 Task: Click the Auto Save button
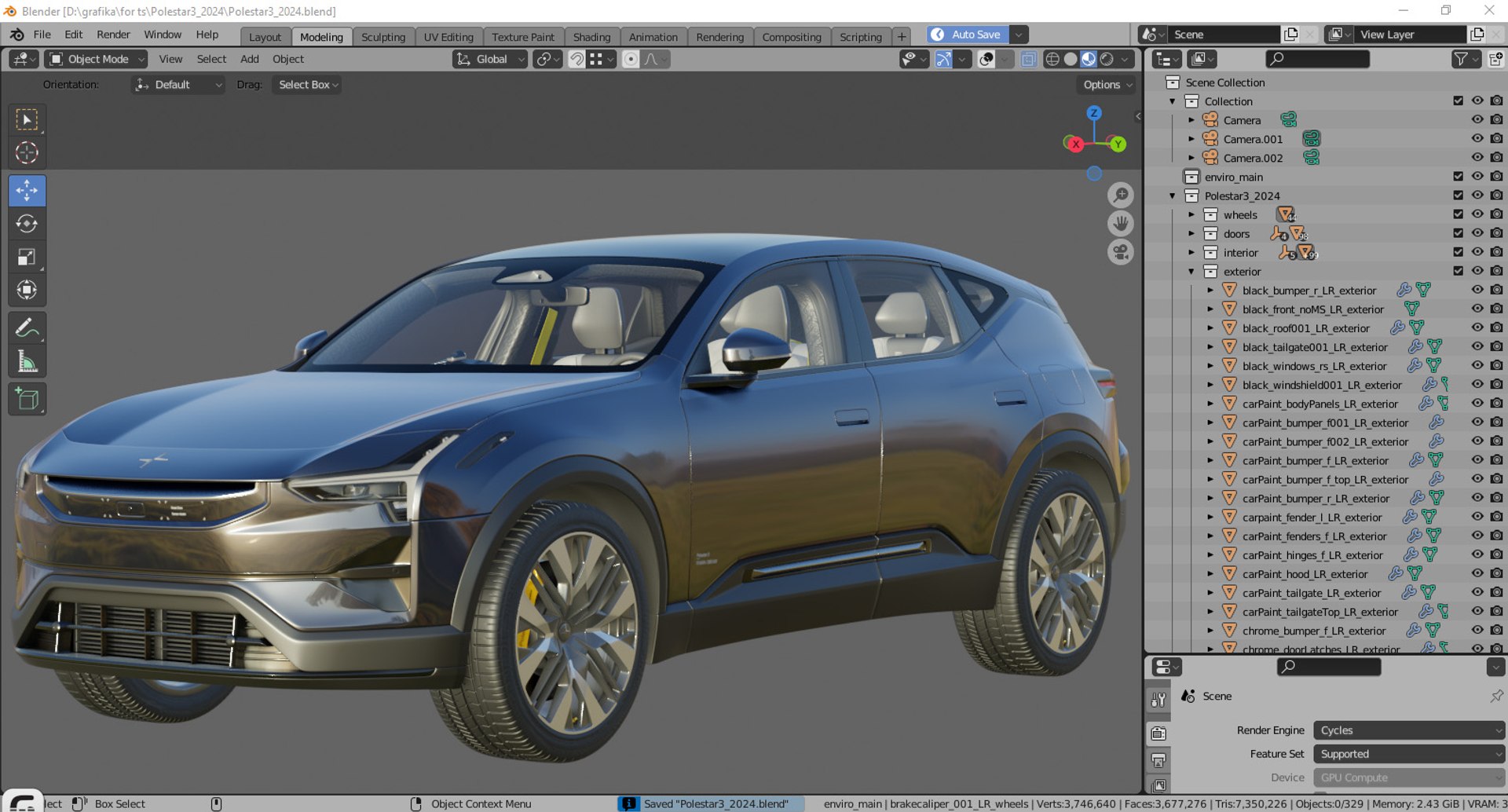968,35
